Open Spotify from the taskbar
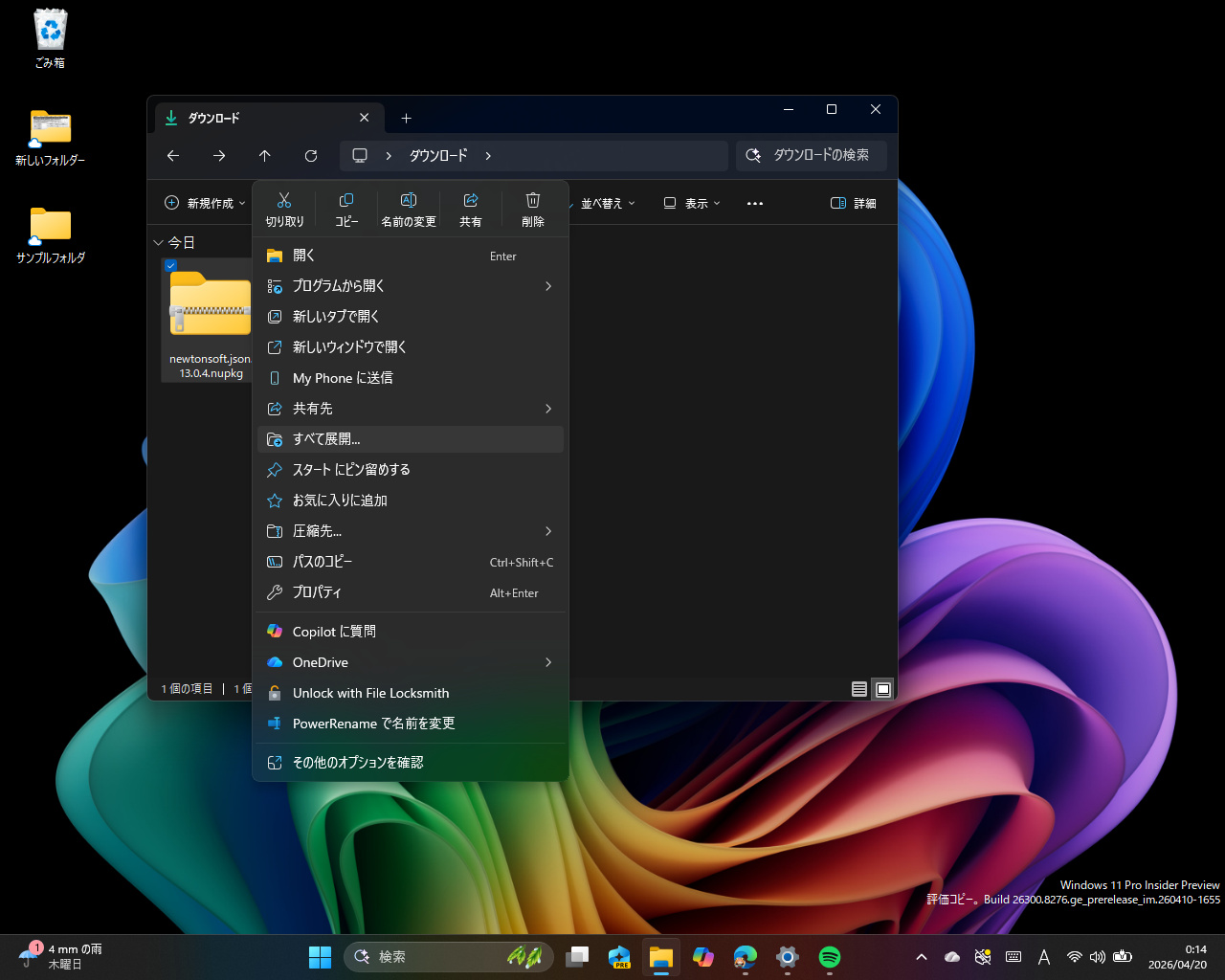 click(x=828, y=957)
